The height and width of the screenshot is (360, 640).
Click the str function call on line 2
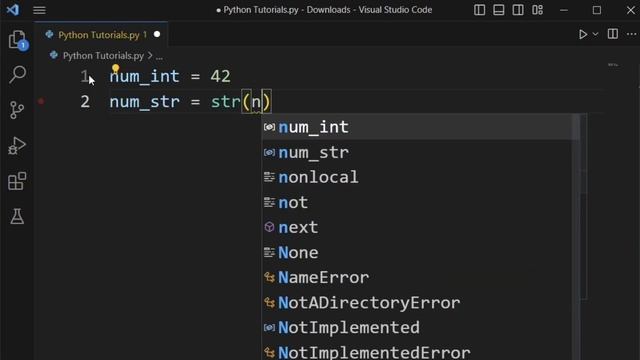[x=225, y=102]
